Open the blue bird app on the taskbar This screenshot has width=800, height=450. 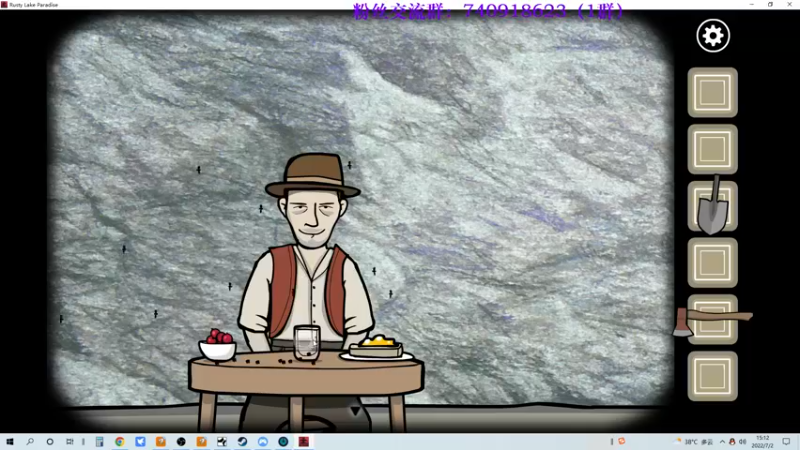(x=140, y=442)
